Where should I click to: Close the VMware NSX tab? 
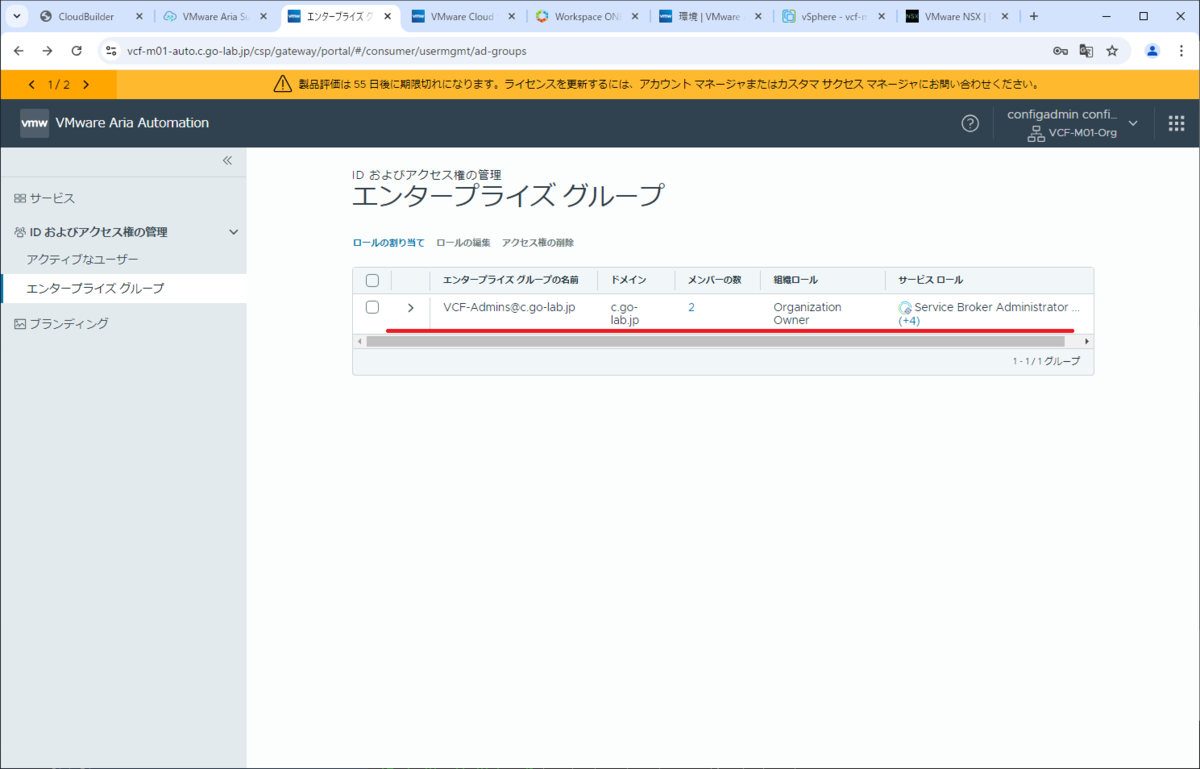[1005, 17]
